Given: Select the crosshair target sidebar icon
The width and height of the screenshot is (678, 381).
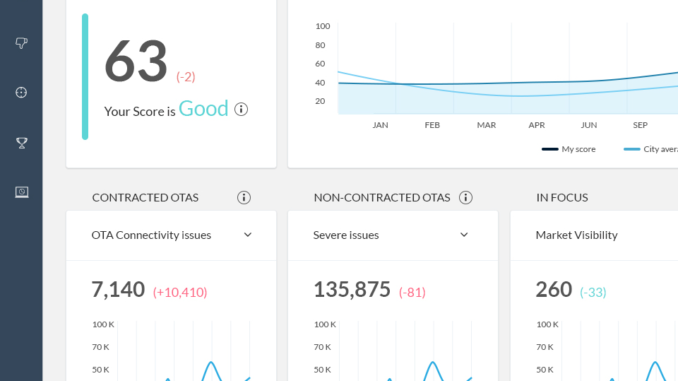Looking at the screenshot, I should coord(21,93).
